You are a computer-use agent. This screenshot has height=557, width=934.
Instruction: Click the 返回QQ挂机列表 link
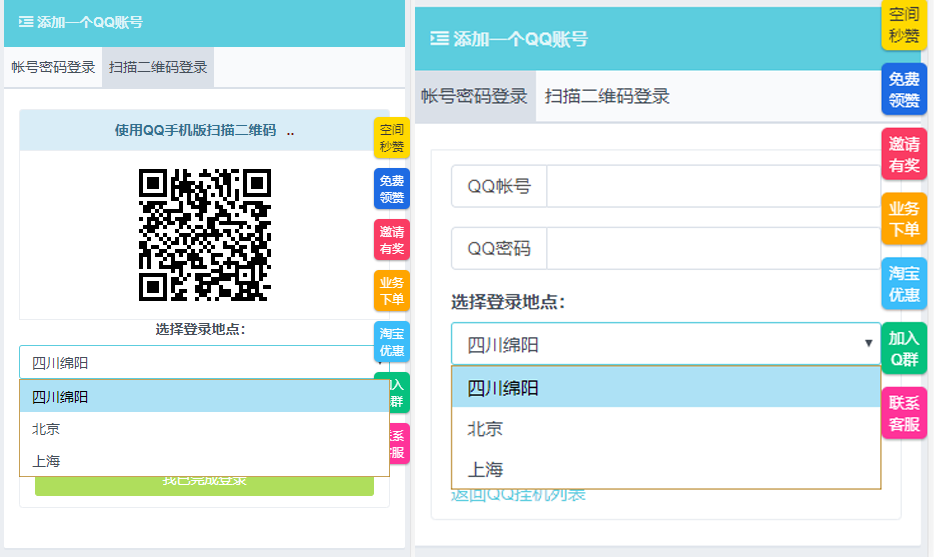coord(518,495)
